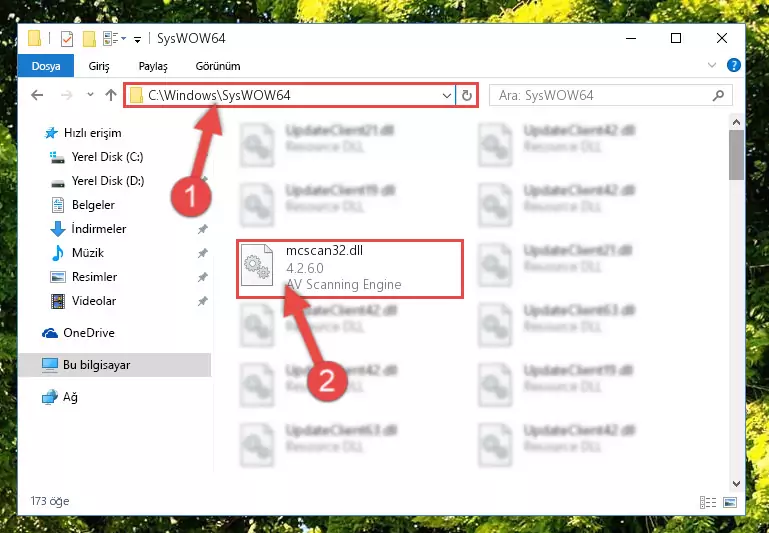The width and height of the screenshot is (769, 533).
Task: Expand the address bar history dropdown
Action: click(446, 95)
